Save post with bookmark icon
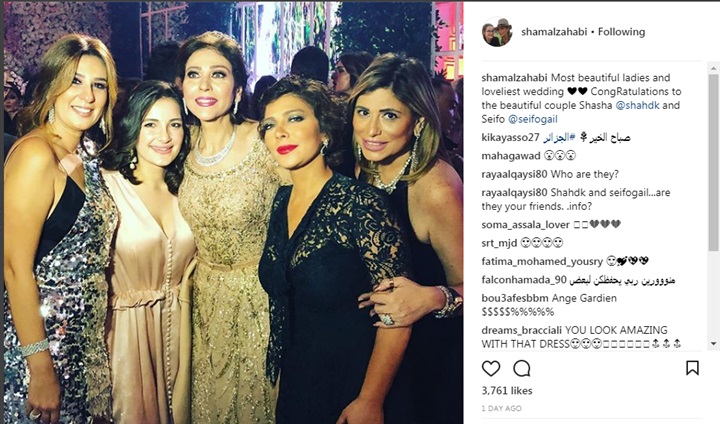The width and height of the screenshot is (720, 424). [x=692, y=368]
